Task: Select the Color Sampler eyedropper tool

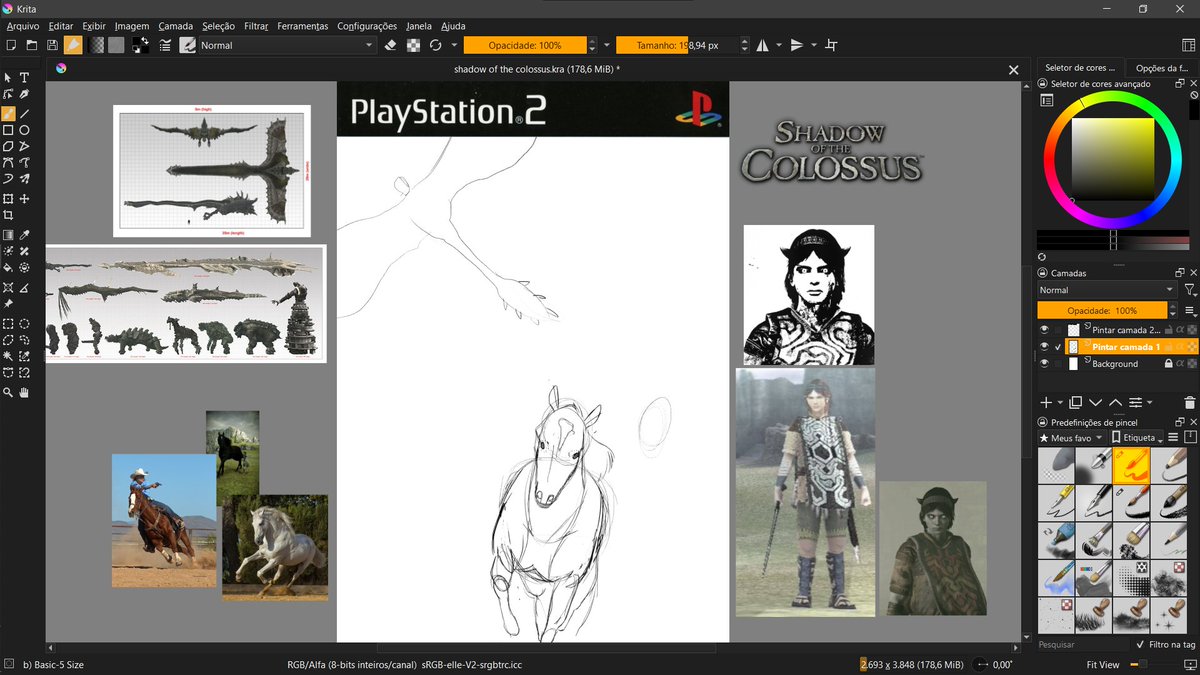Action: (x=25, y=235)
